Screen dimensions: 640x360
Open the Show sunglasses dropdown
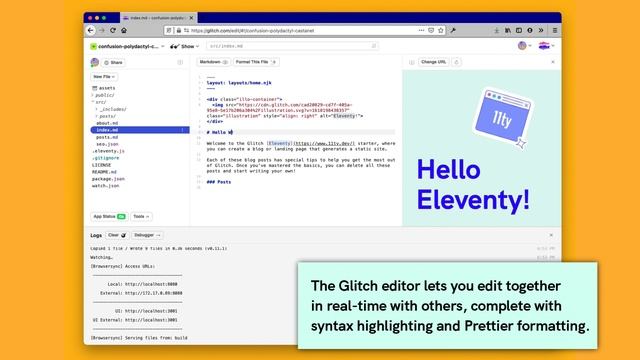184,46
